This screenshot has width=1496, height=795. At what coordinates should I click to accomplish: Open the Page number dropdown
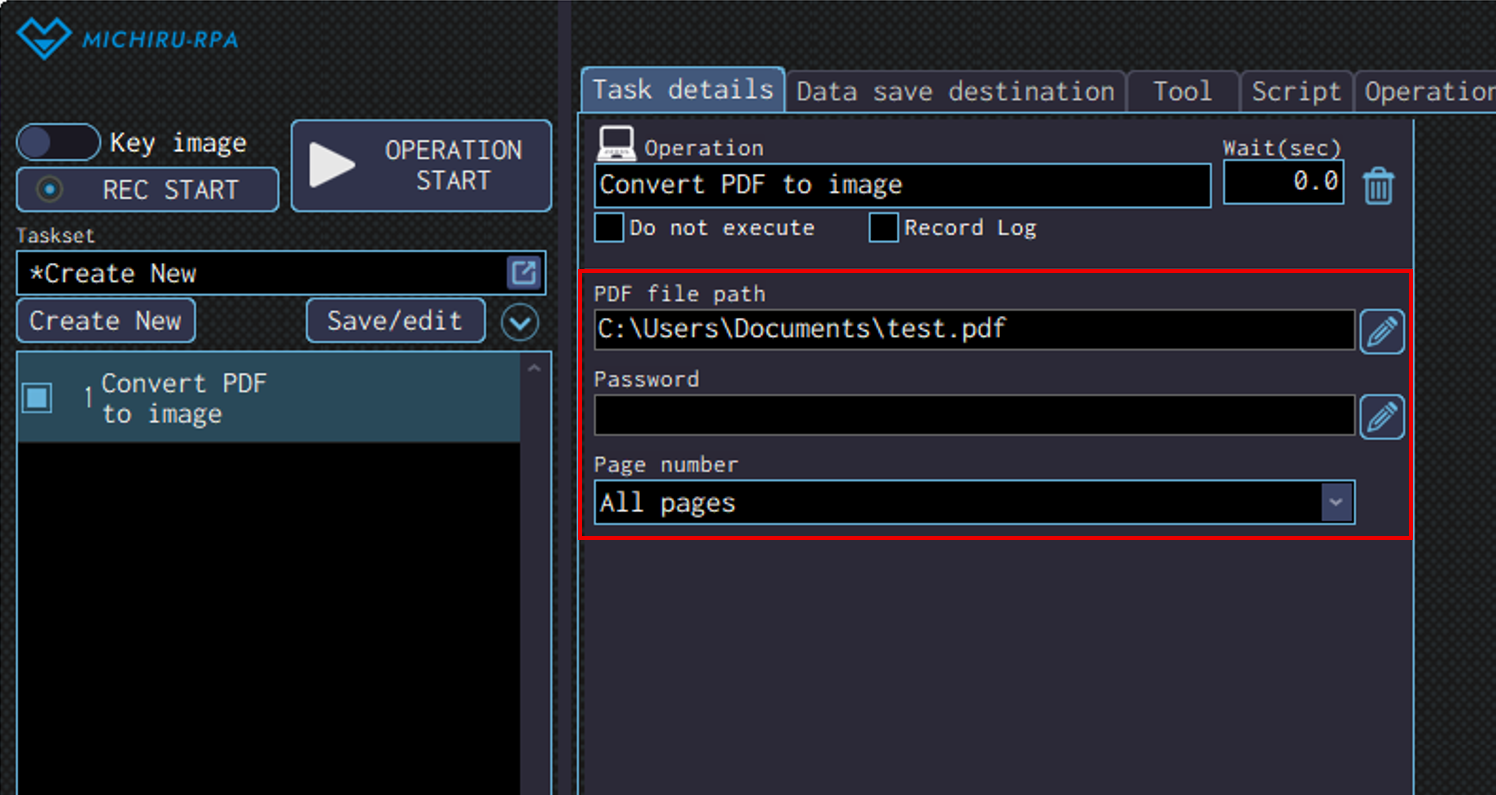1335,502
